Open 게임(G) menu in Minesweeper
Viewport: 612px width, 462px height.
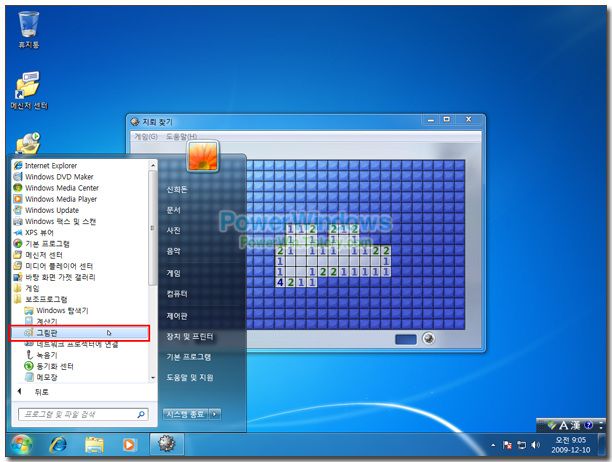pyautogui.click(x=146, y=136)
